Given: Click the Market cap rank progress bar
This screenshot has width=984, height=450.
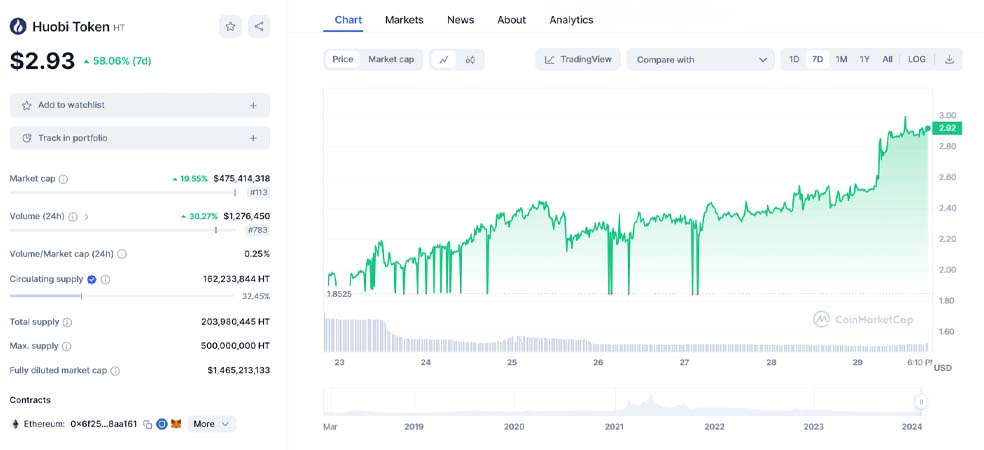Looking at the screenshot, I should pos(124,193).
